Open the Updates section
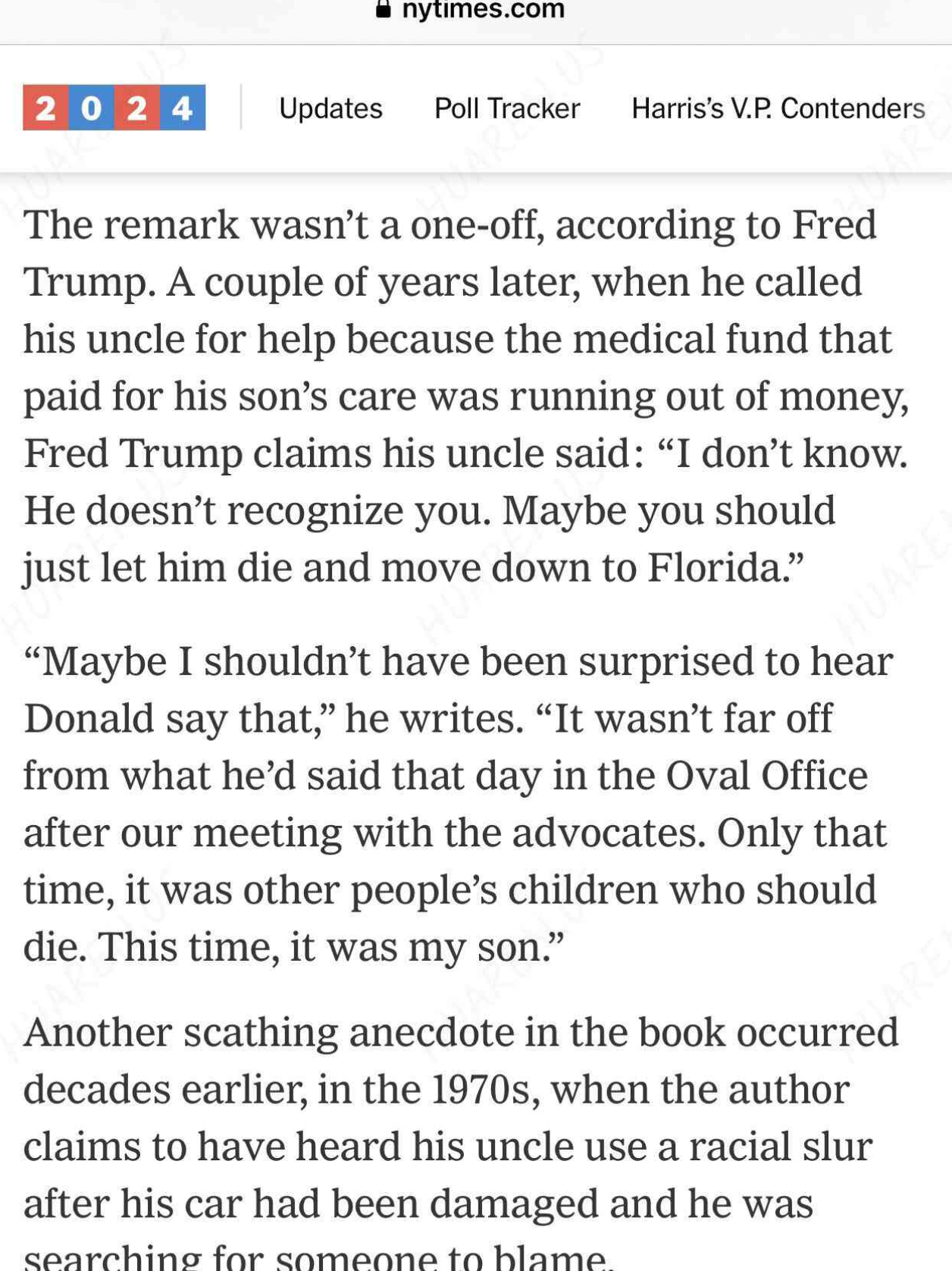This screenshot has height=1271, width=952. tap(330, 108)
